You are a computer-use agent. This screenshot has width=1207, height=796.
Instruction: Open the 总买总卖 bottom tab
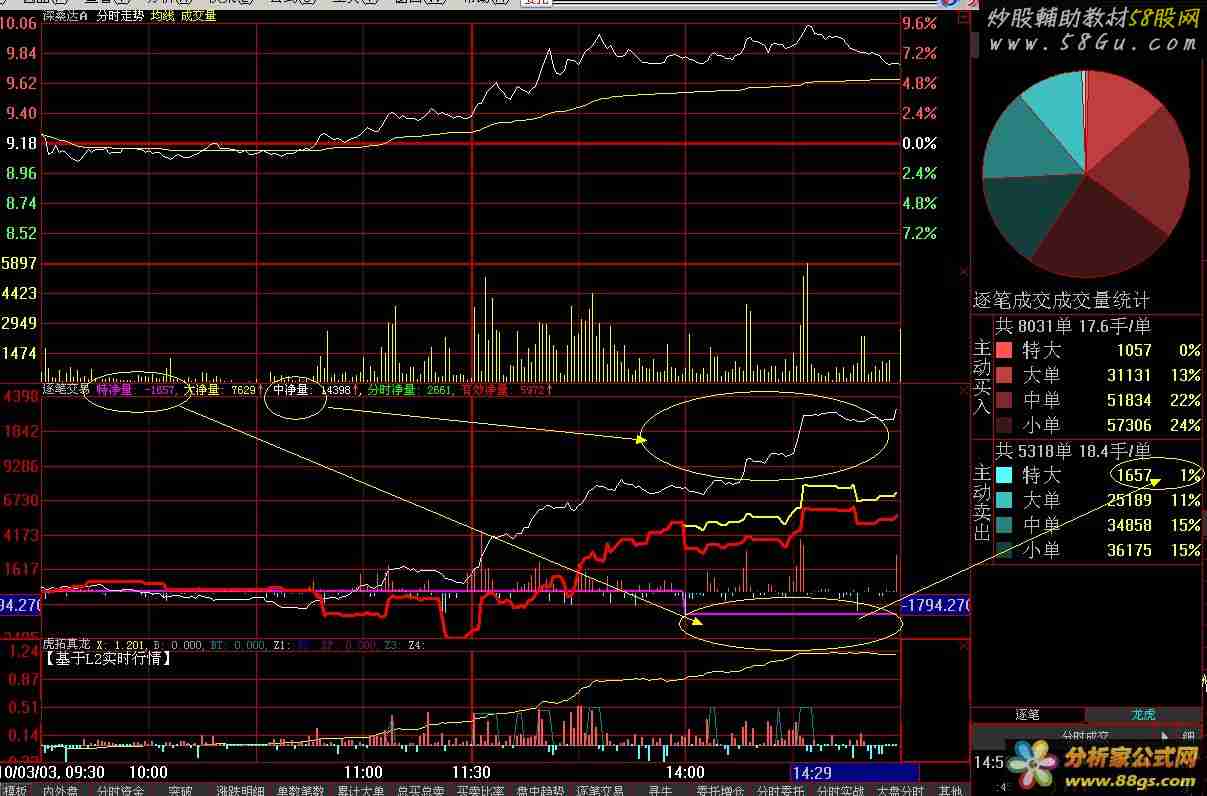tap(421, 790)
